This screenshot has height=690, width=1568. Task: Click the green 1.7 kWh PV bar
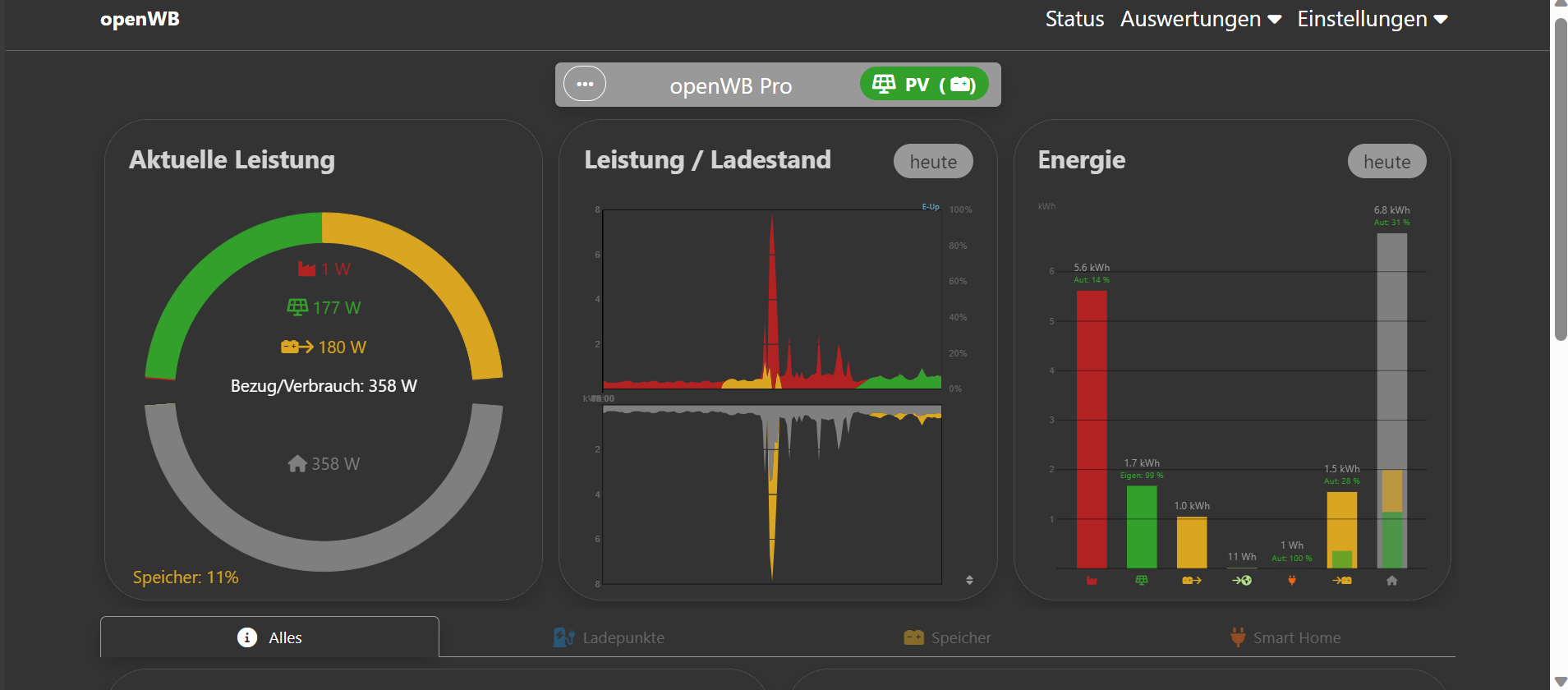[1142, 527]
